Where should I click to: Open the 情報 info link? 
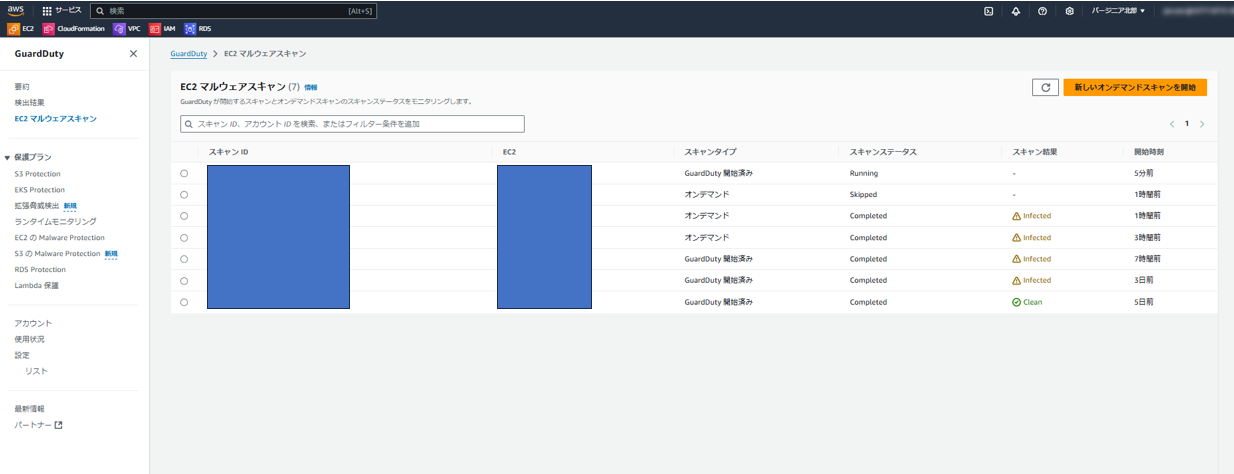pyautogui.click(x=311, y=88)
